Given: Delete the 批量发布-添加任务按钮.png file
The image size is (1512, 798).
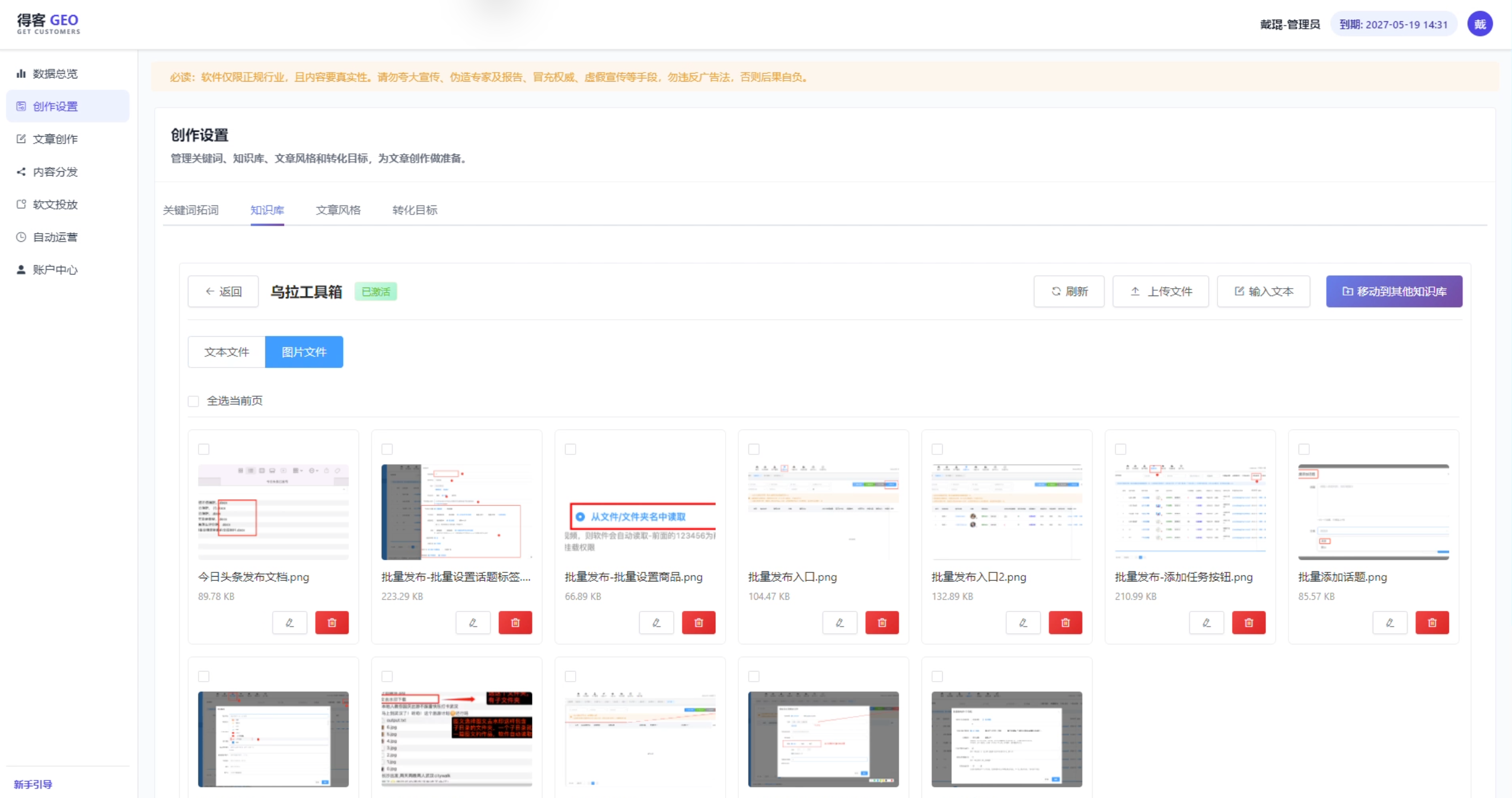Looking at the screenshot, I should (x=1248, y=623).
